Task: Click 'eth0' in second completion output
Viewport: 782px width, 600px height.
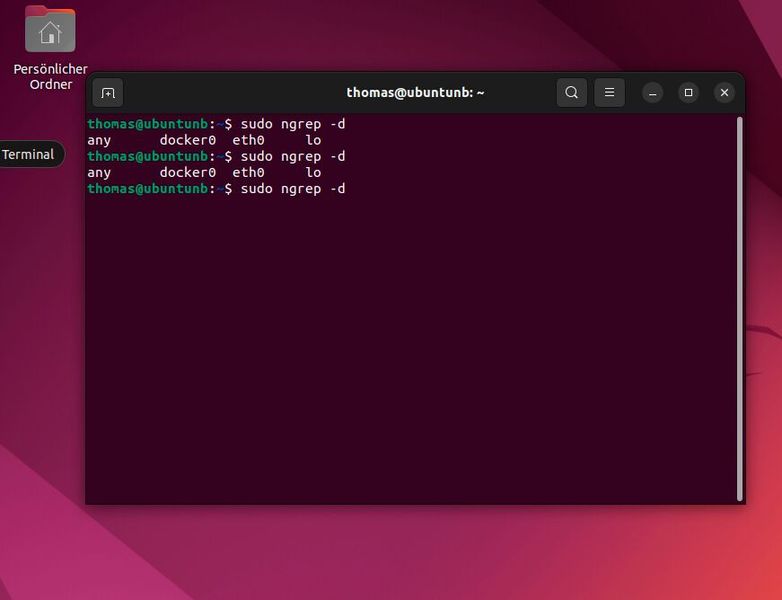Action: coord(248,173)
